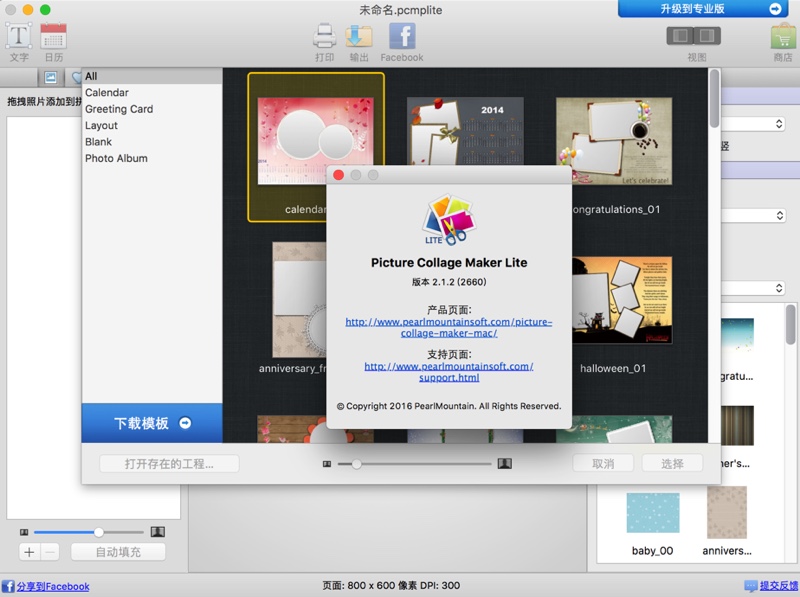Click the photo tab icon in left panel

click(x=51, y=77)
